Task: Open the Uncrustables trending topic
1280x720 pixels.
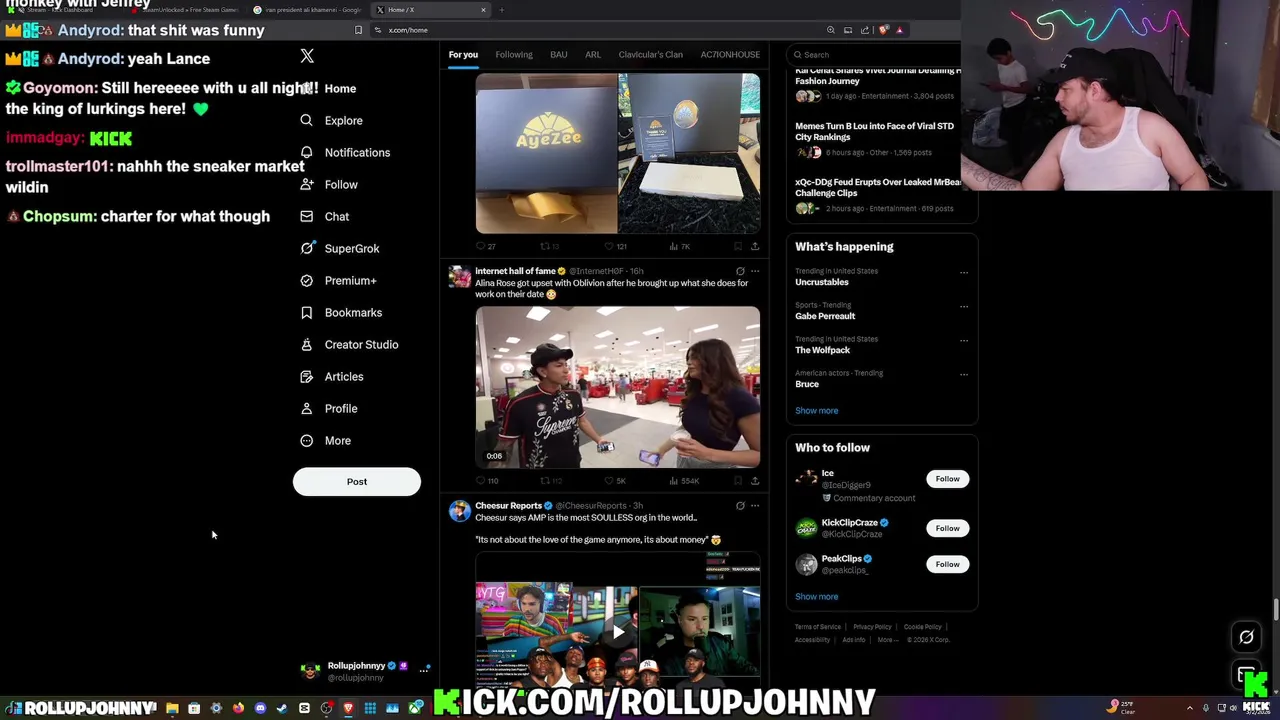Action: [x=822, y=282]
